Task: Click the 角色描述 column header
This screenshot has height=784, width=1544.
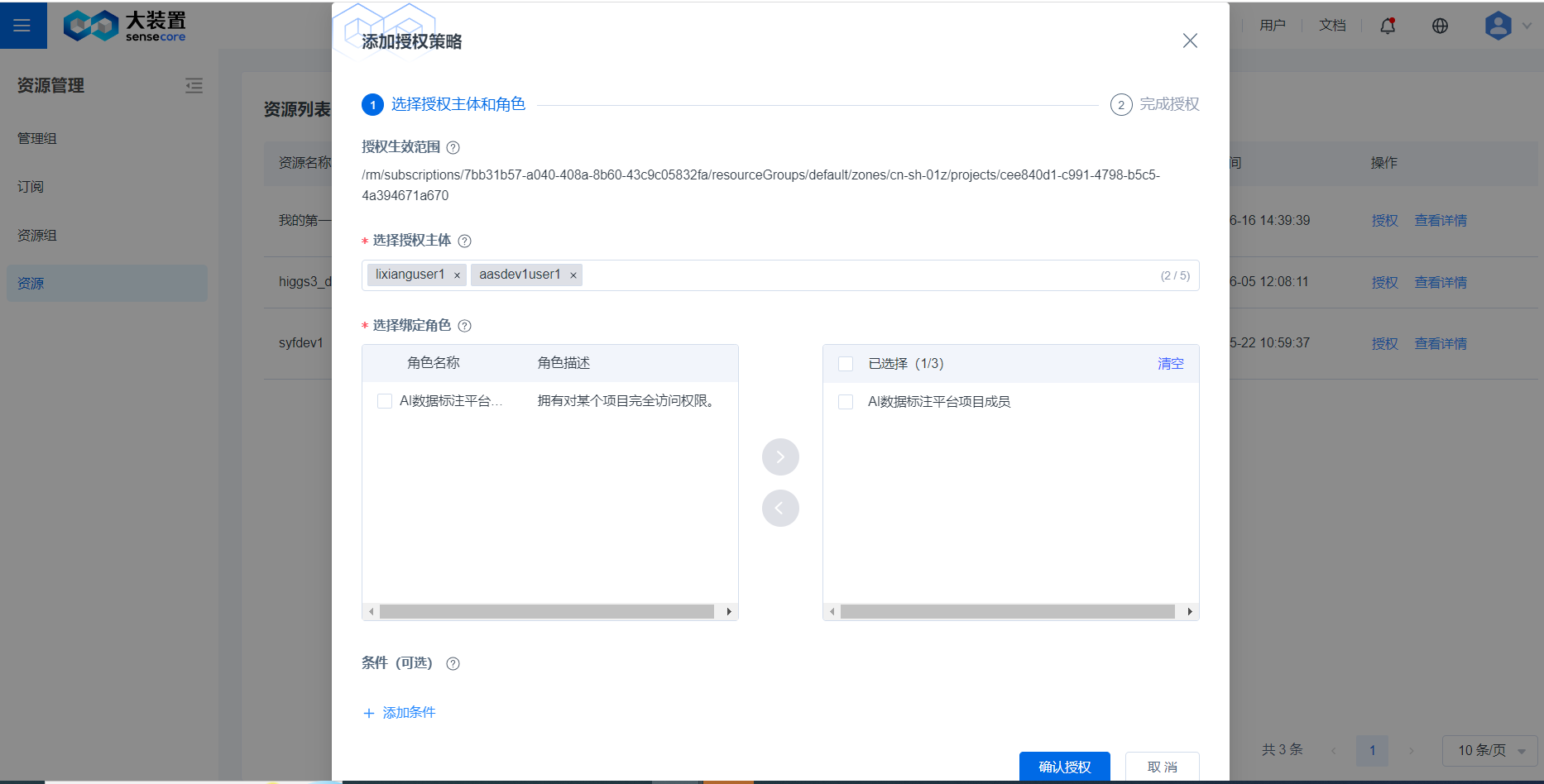Action: click(x=563, y=363)
